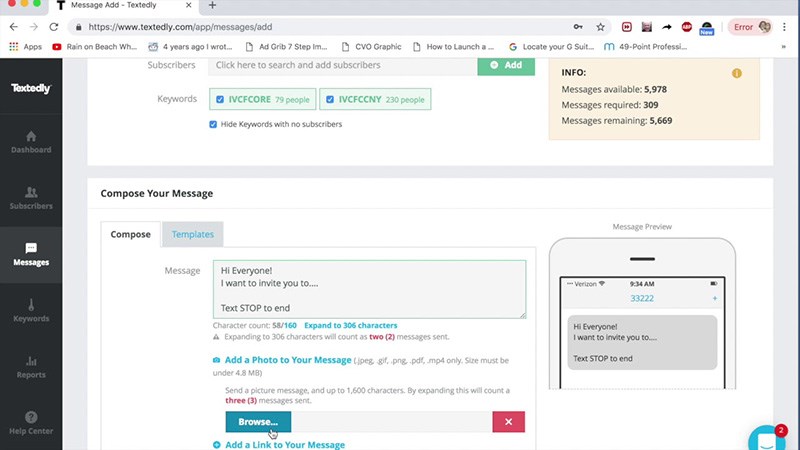This screenshot has height=450, width=800.
Task: Open the Ad Grib 7 Step bookmark
Action: (x=286, y=46)
